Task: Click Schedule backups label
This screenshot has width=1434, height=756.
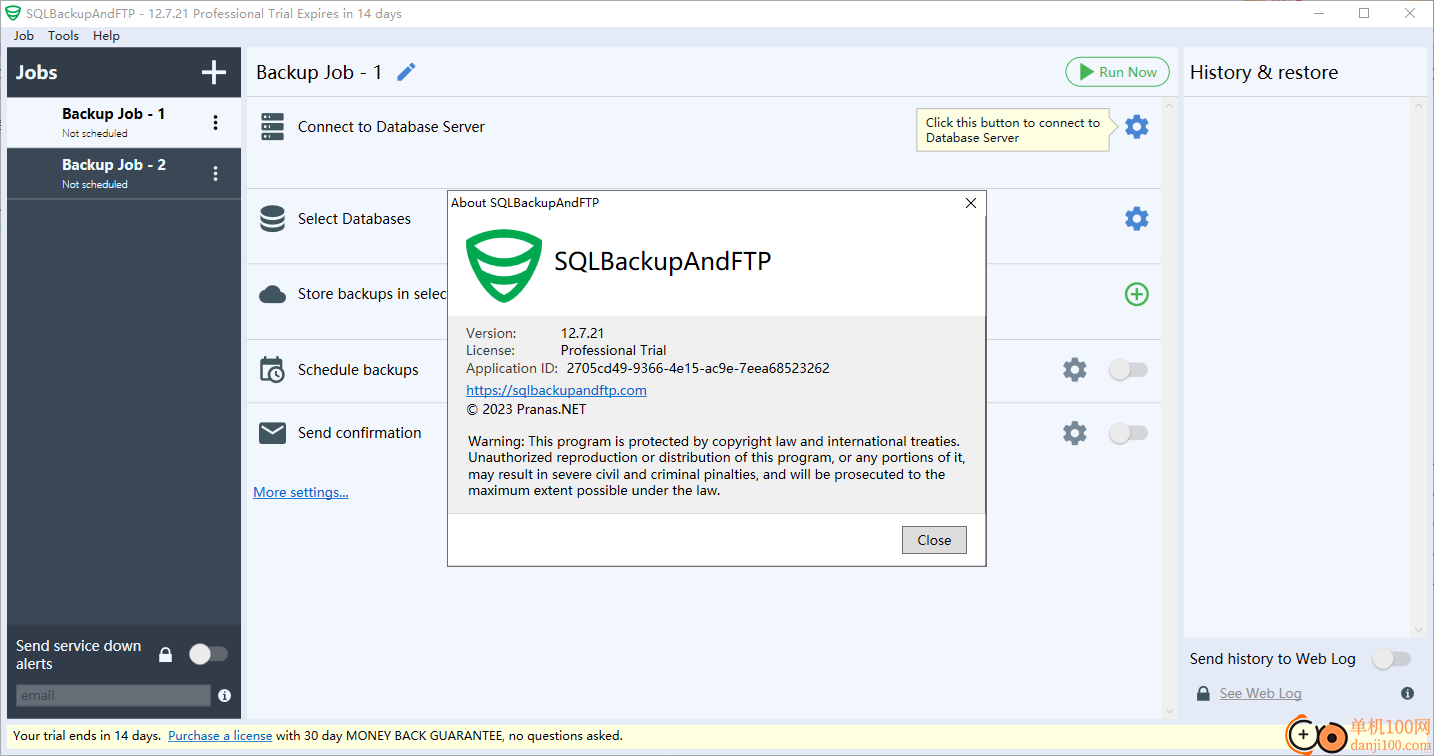Action: coord(358,370)
